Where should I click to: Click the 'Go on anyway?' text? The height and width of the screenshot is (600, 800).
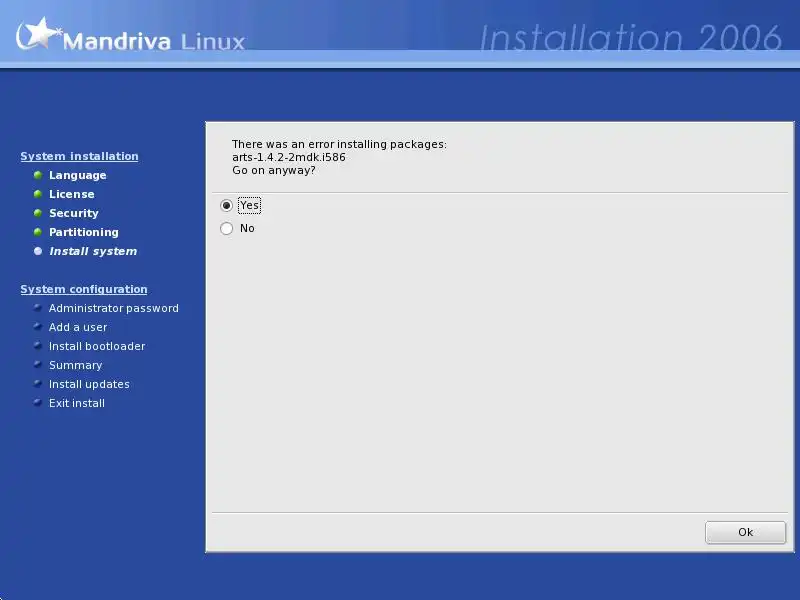click(x=273, y=170)
